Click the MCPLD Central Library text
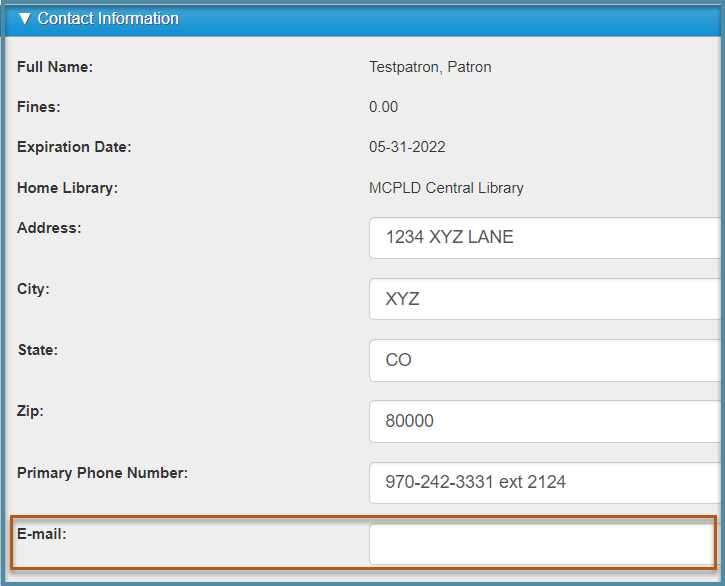725x586 pixels. [x=446, y=188]
